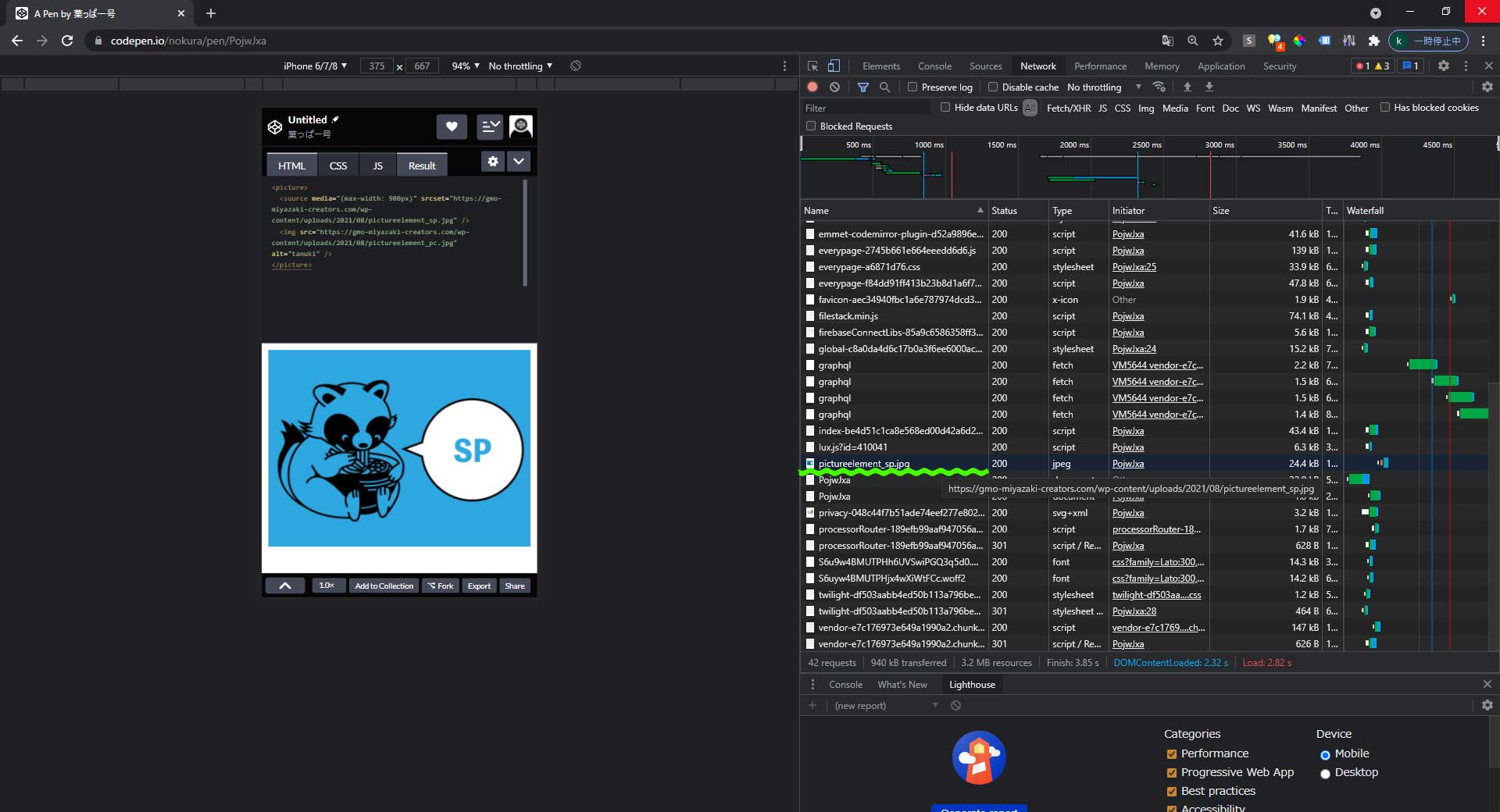Close the DevTools panel
Viewport: 1500px width, 812px height.
tap(1488, 66)
